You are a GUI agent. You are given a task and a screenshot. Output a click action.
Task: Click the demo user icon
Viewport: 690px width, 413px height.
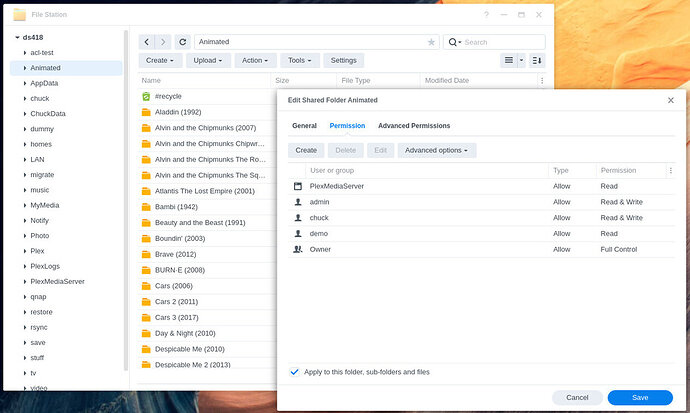pos(298,234)
